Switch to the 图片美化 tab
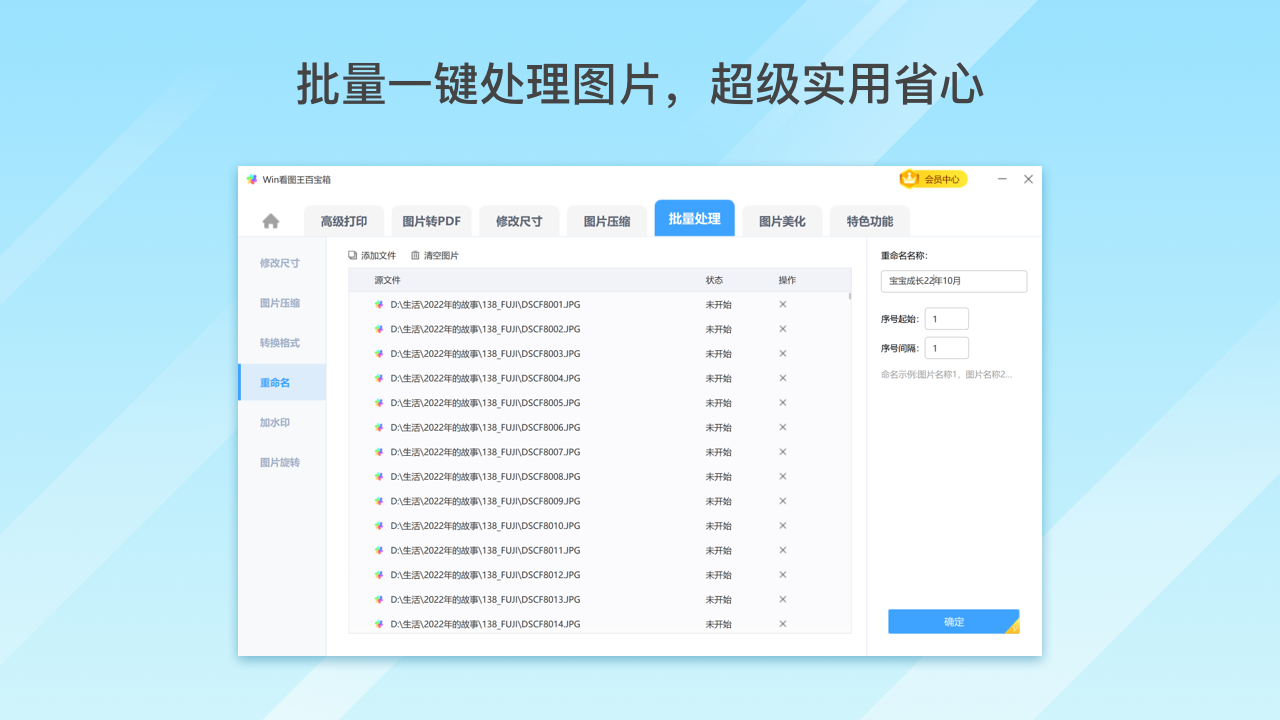Image resolution: width=1280 pixels, height=720 pixels. [x=781, y=220]
